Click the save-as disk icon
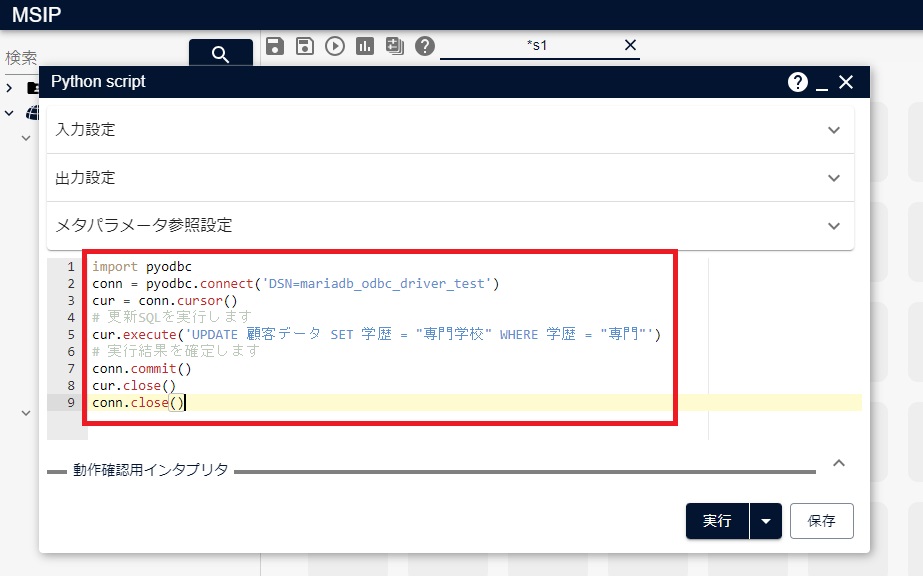The image size is (923, 576). (x=305, y=46)
